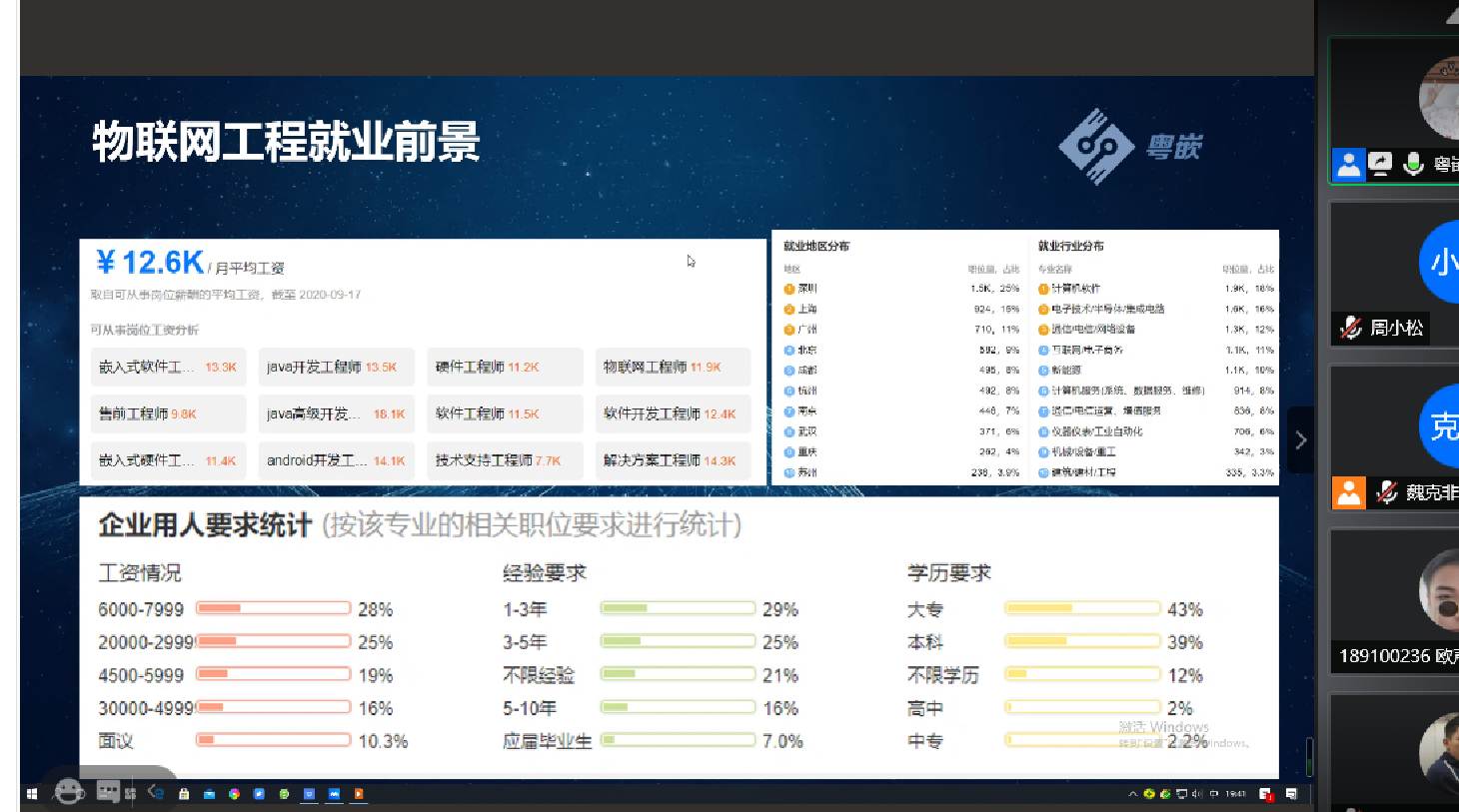Viewport: 1459px width, 812px height.
Task: Click the host badge icon on first participant
Action: tap(1348, 164)
